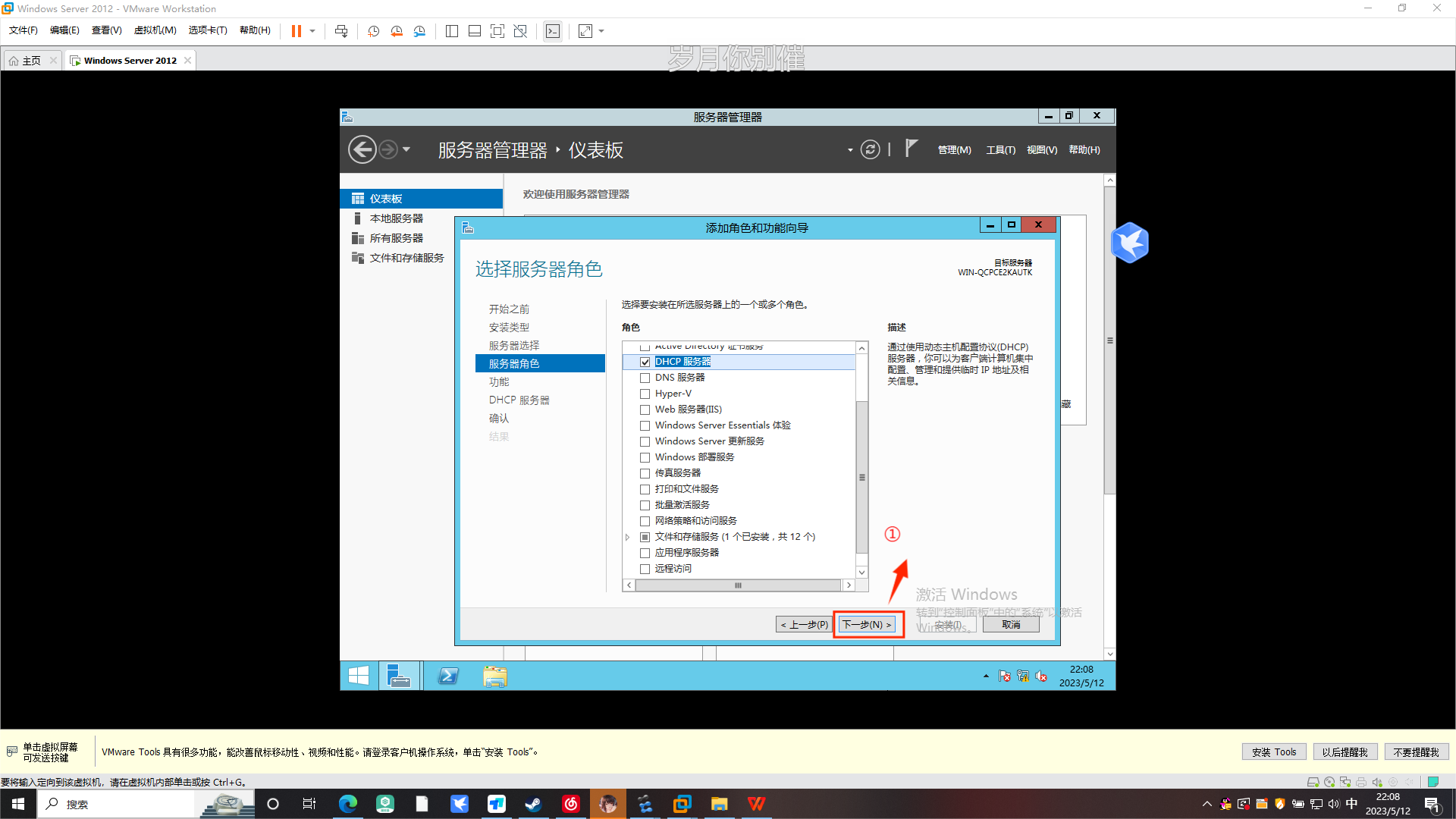1456x819 pixels.
Task: Select 本地服务器 in left sidebar
Action: coord(396,218)
